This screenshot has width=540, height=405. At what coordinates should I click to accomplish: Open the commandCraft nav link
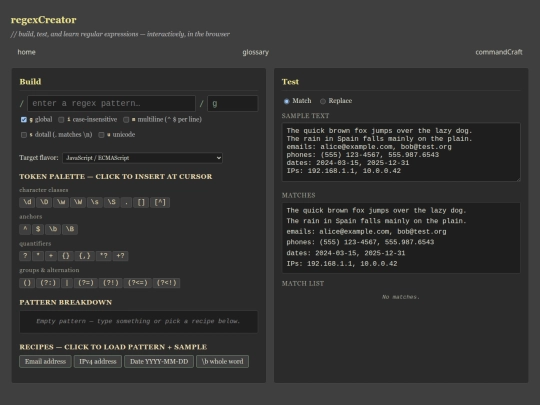(499, 52)
